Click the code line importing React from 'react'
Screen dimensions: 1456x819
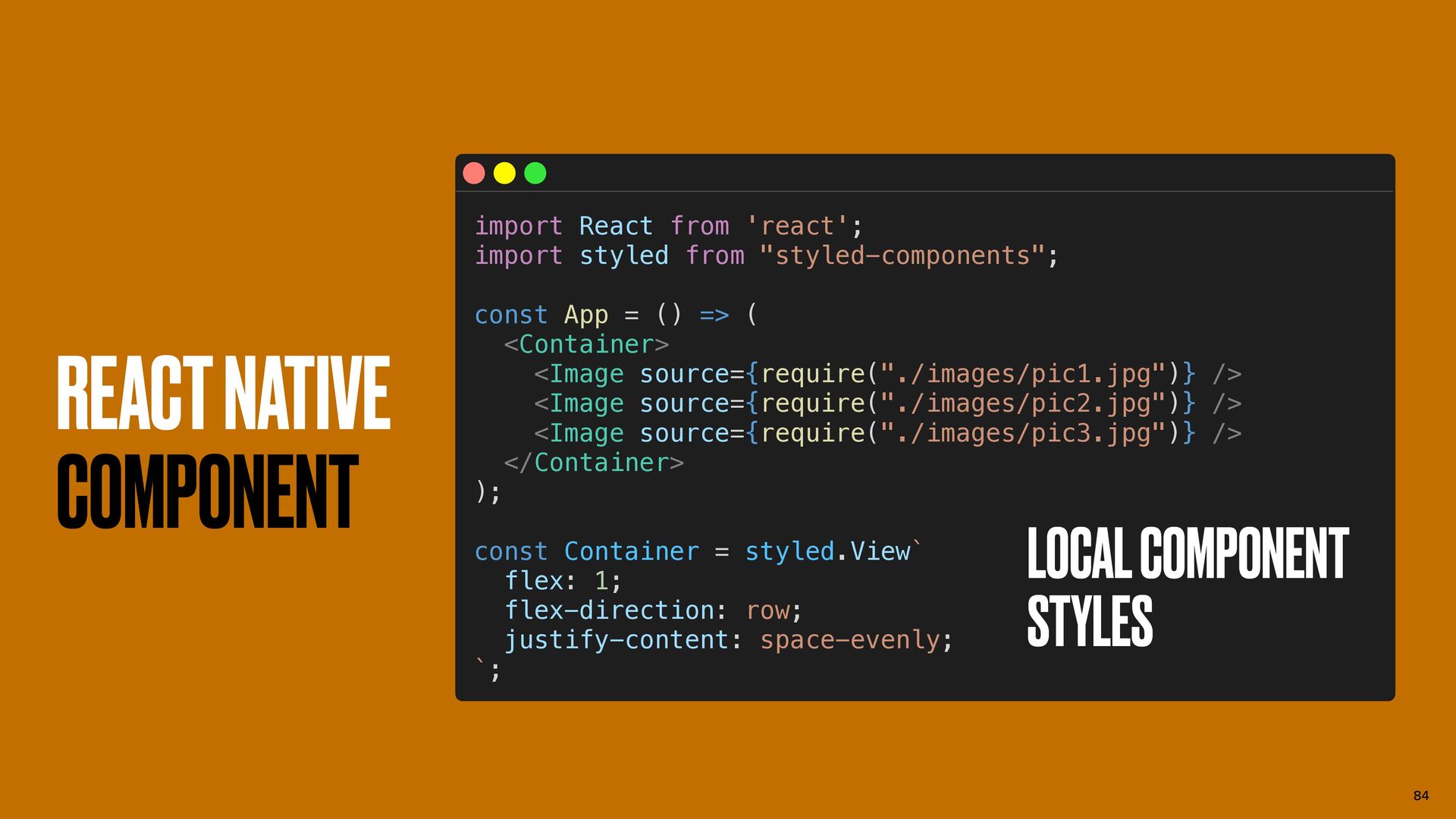click(x=669, y=226)
